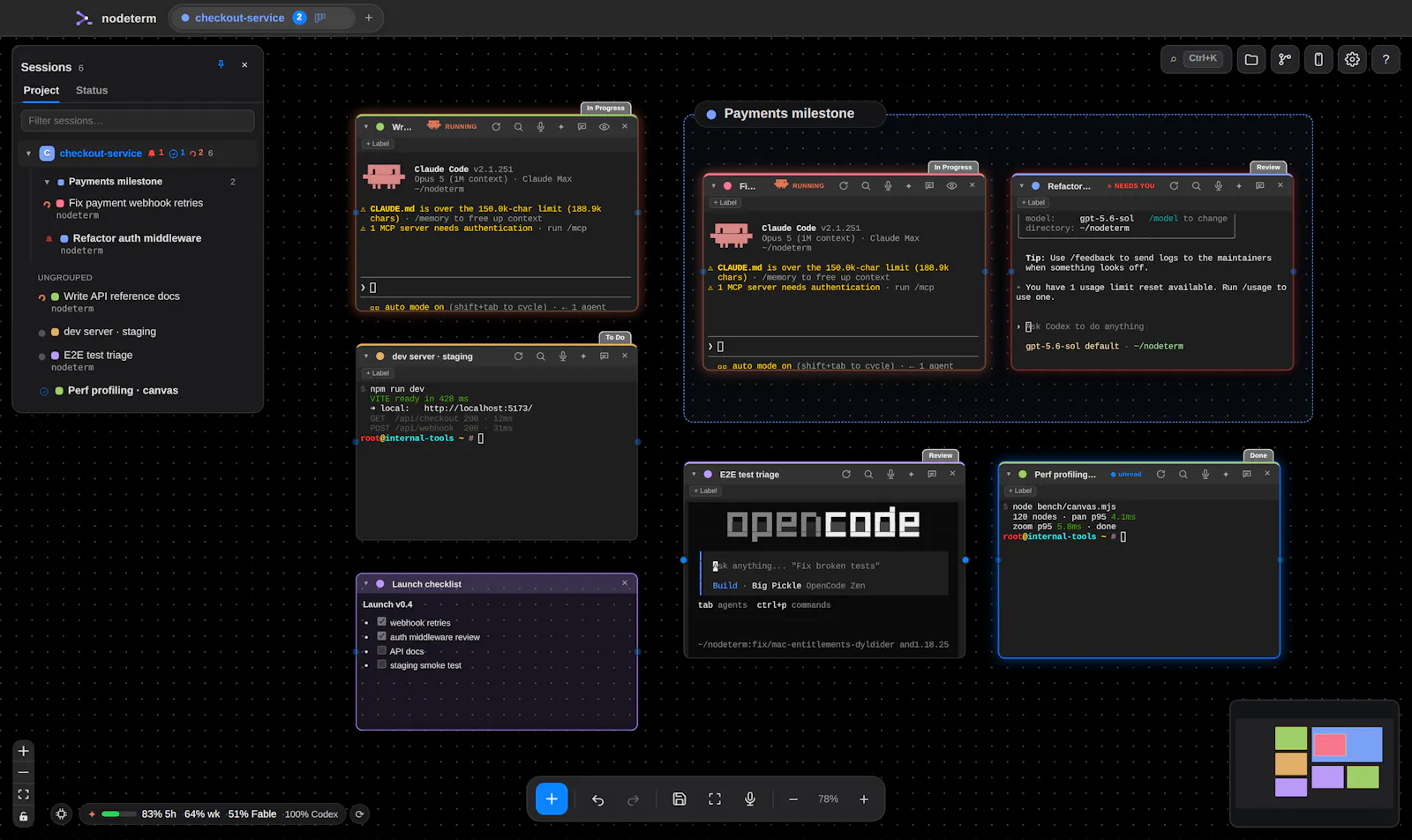Collapse the E2E test triage node
The width and height of the screenshot is (1412, 840).
coord(695,475)
